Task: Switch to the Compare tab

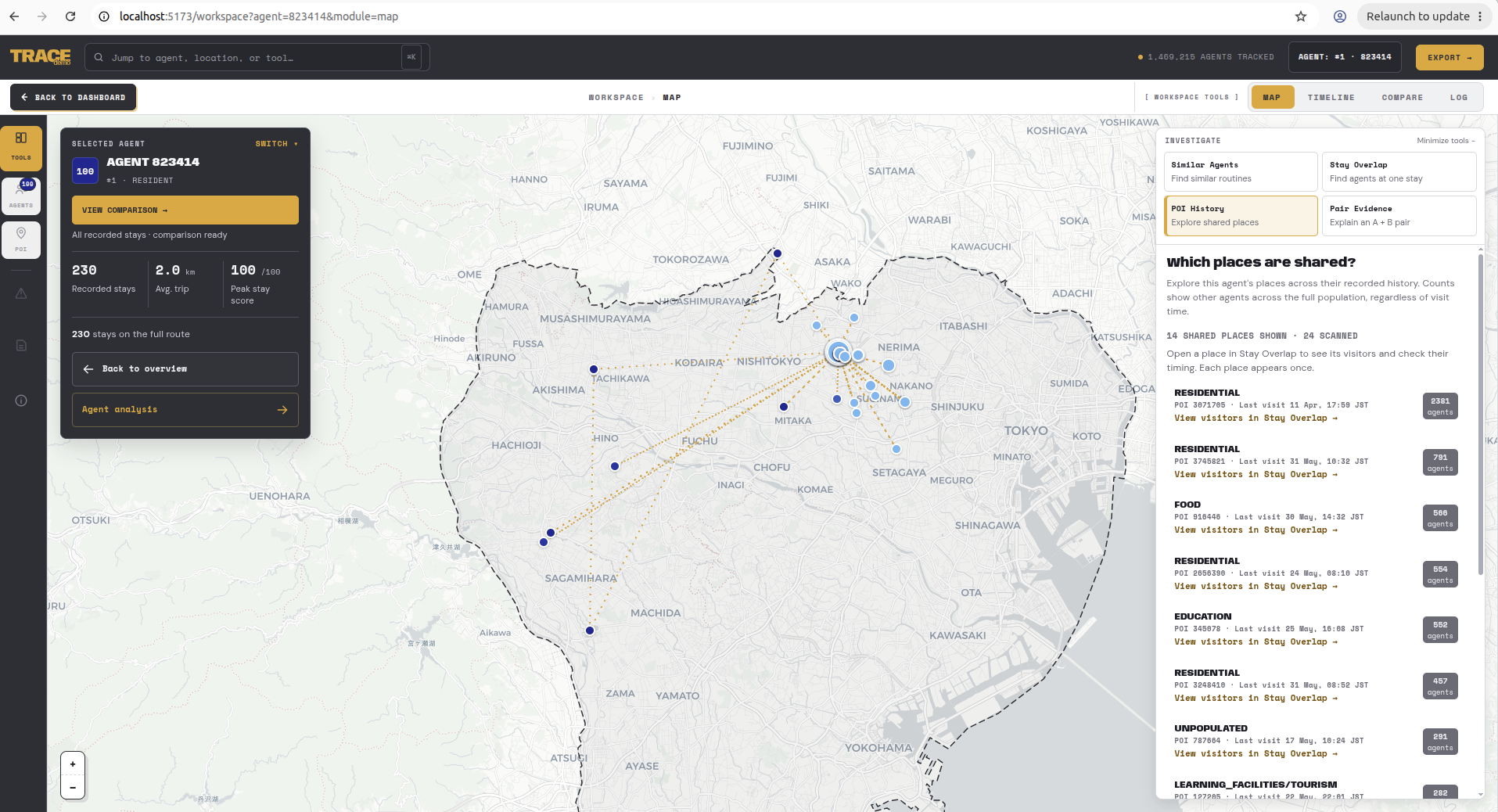Action: tap(1402, 98)
